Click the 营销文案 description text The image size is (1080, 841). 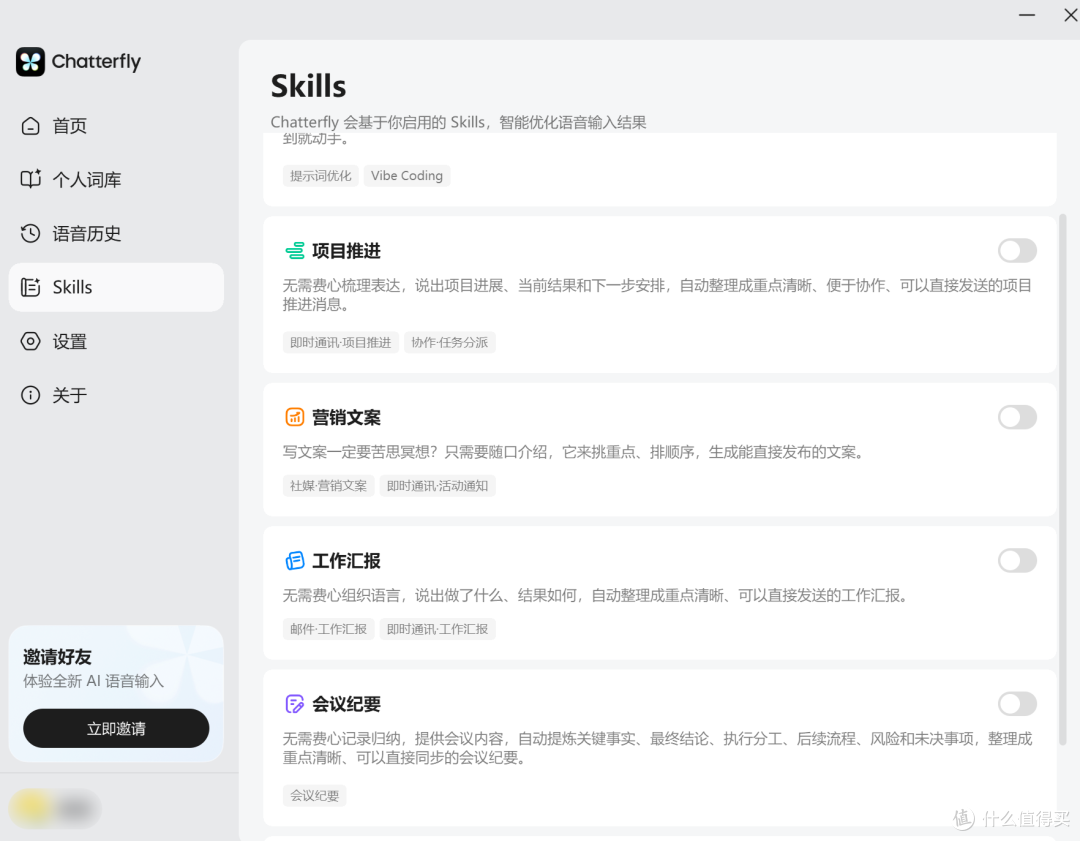[574, 452]
